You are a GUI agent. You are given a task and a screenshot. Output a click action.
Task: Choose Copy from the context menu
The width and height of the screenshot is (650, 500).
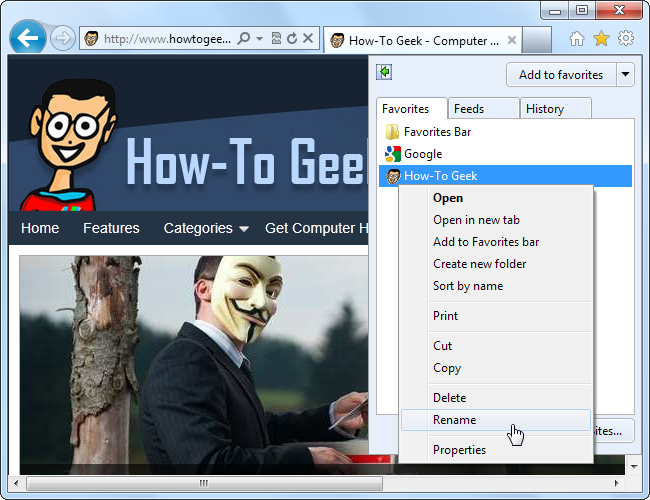tap(497, 368)
